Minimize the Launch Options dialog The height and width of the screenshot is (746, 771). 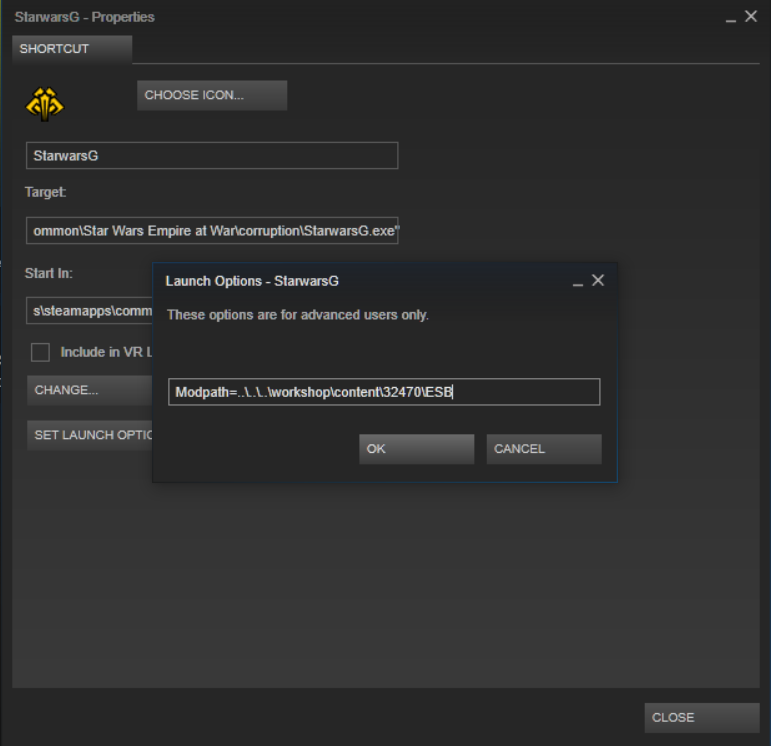click(x=578, y=284)
